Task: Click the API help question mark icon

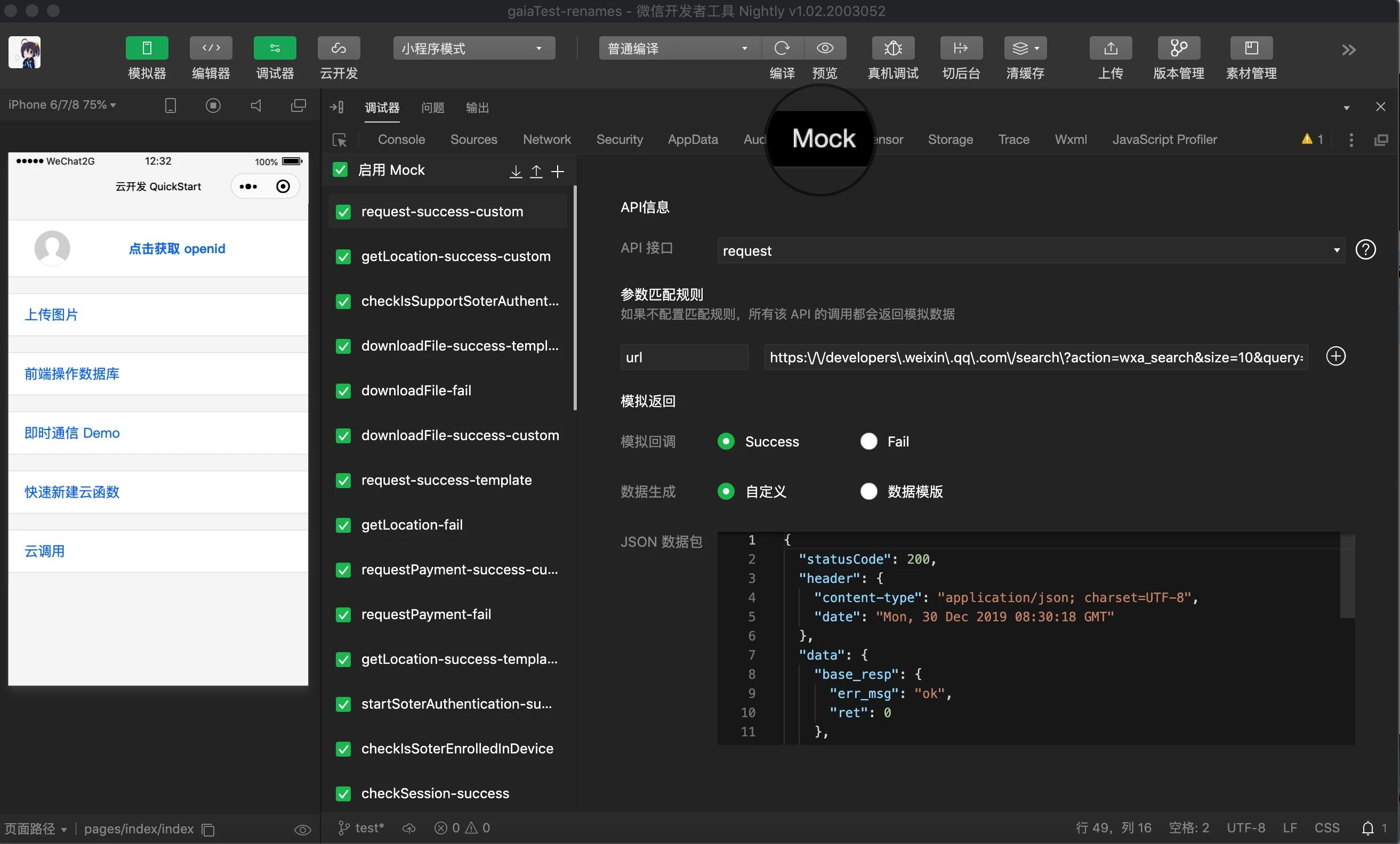Action: [x=1365, y=249]
